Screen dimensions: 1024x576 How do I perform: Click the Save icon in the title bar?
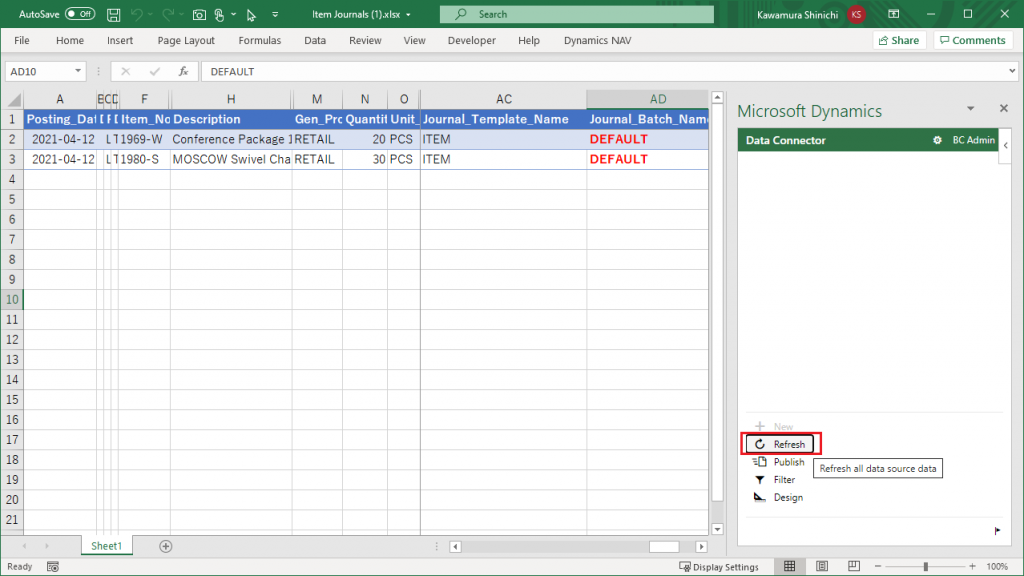point(113,14)
